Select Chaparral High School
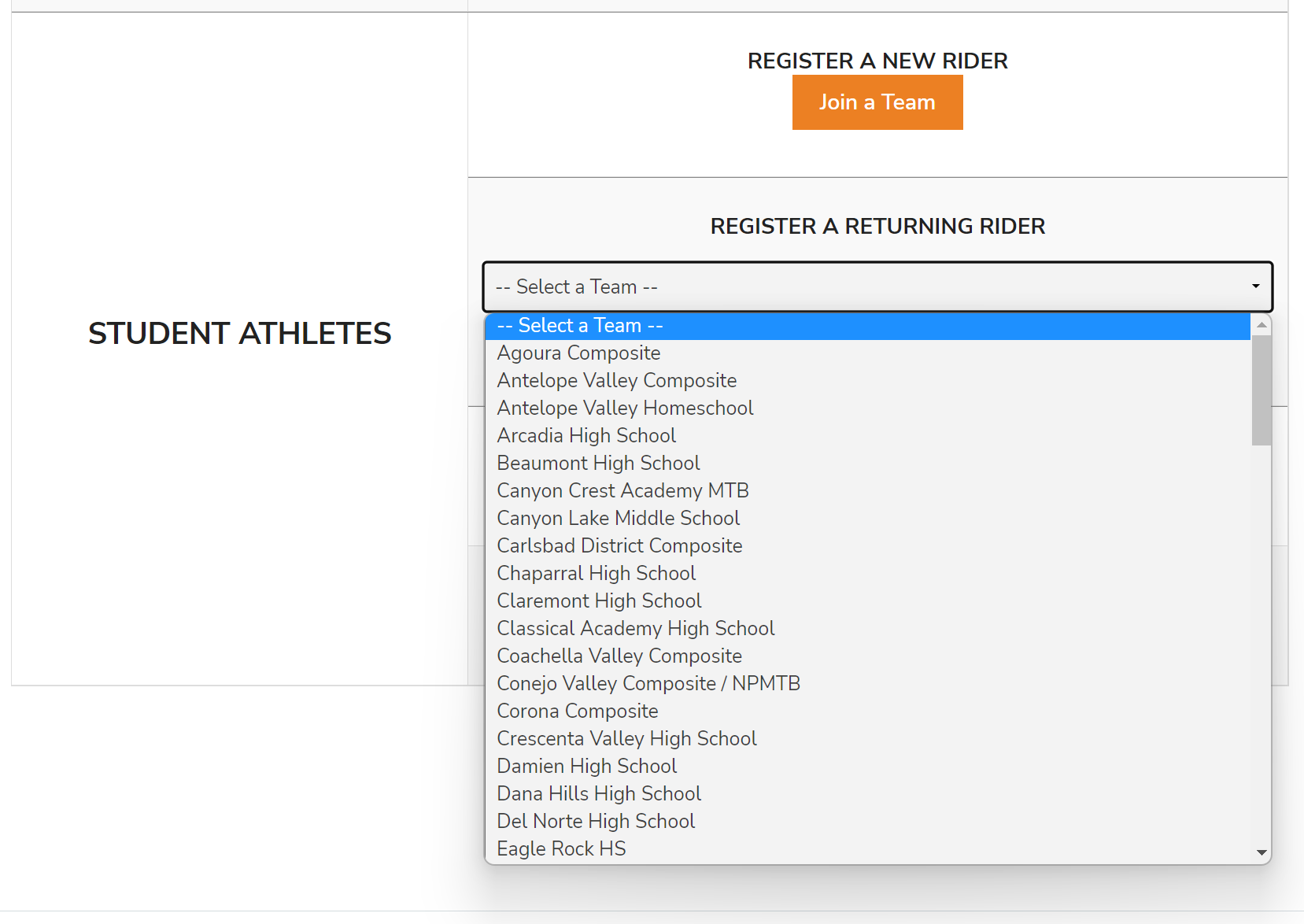Viewport: 1304px width, 924px height. (x=596, y=574)
